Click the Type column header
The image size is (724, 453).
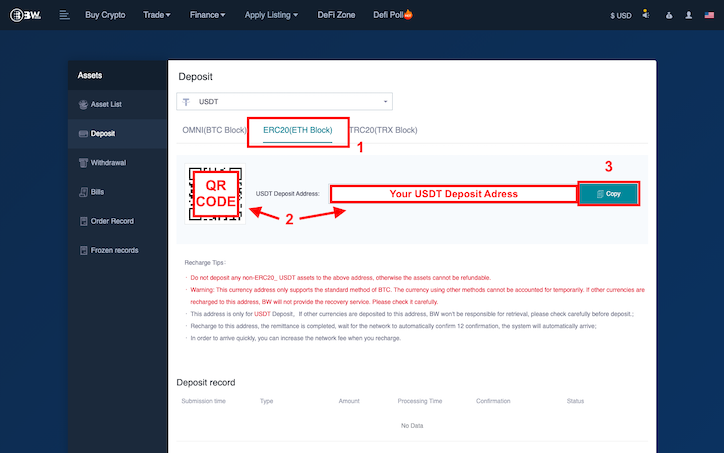tap(266, 401)
